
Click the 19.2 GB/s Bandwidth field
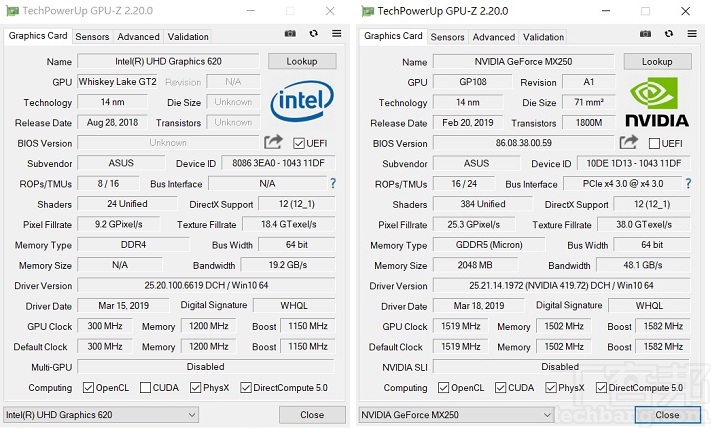pos(288,265)
